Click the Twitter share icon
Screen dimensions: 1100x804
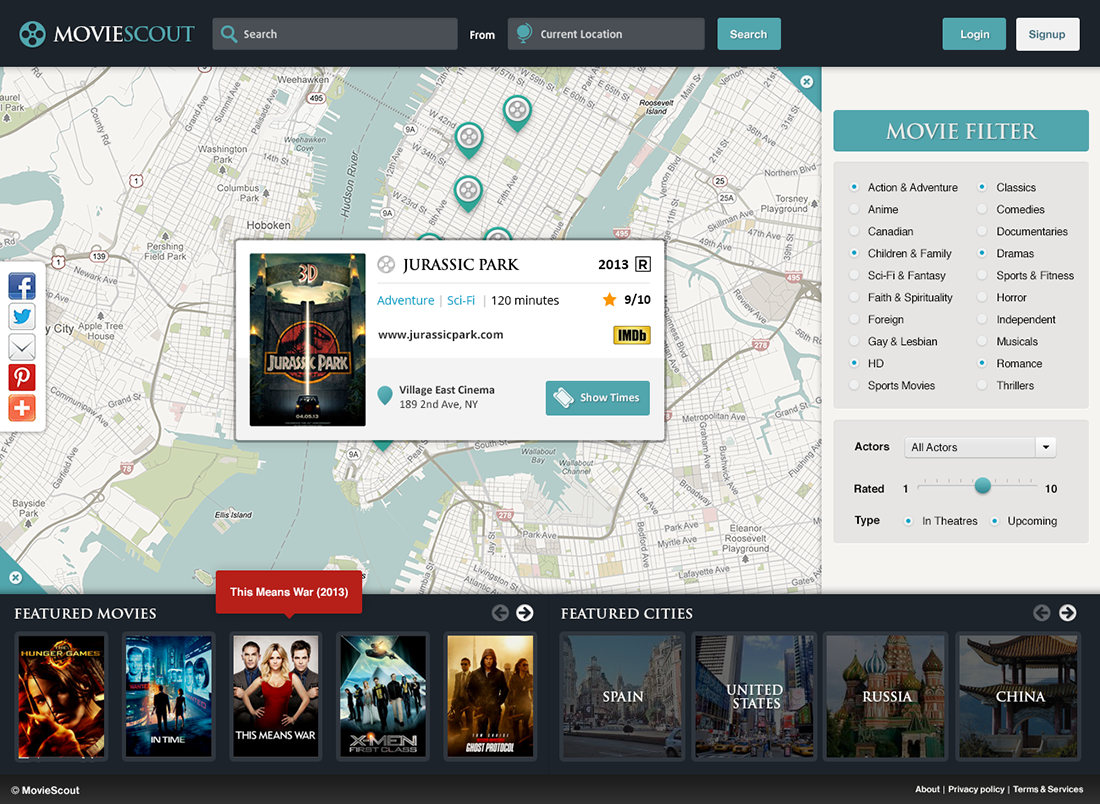click(21, 316)
